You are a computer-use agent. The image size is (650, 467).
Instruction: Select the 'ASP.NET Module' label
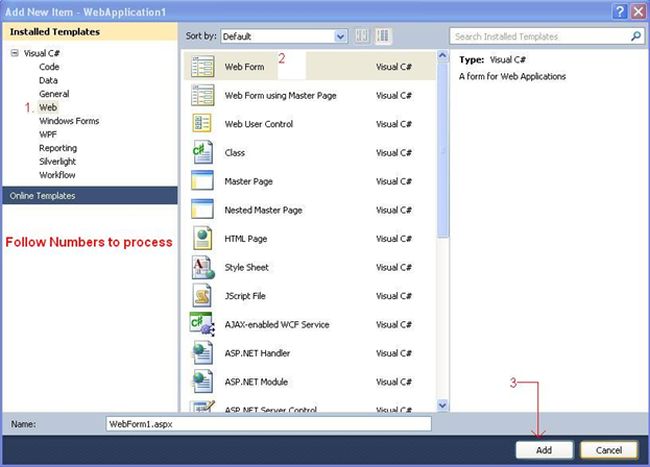[256, 382]
